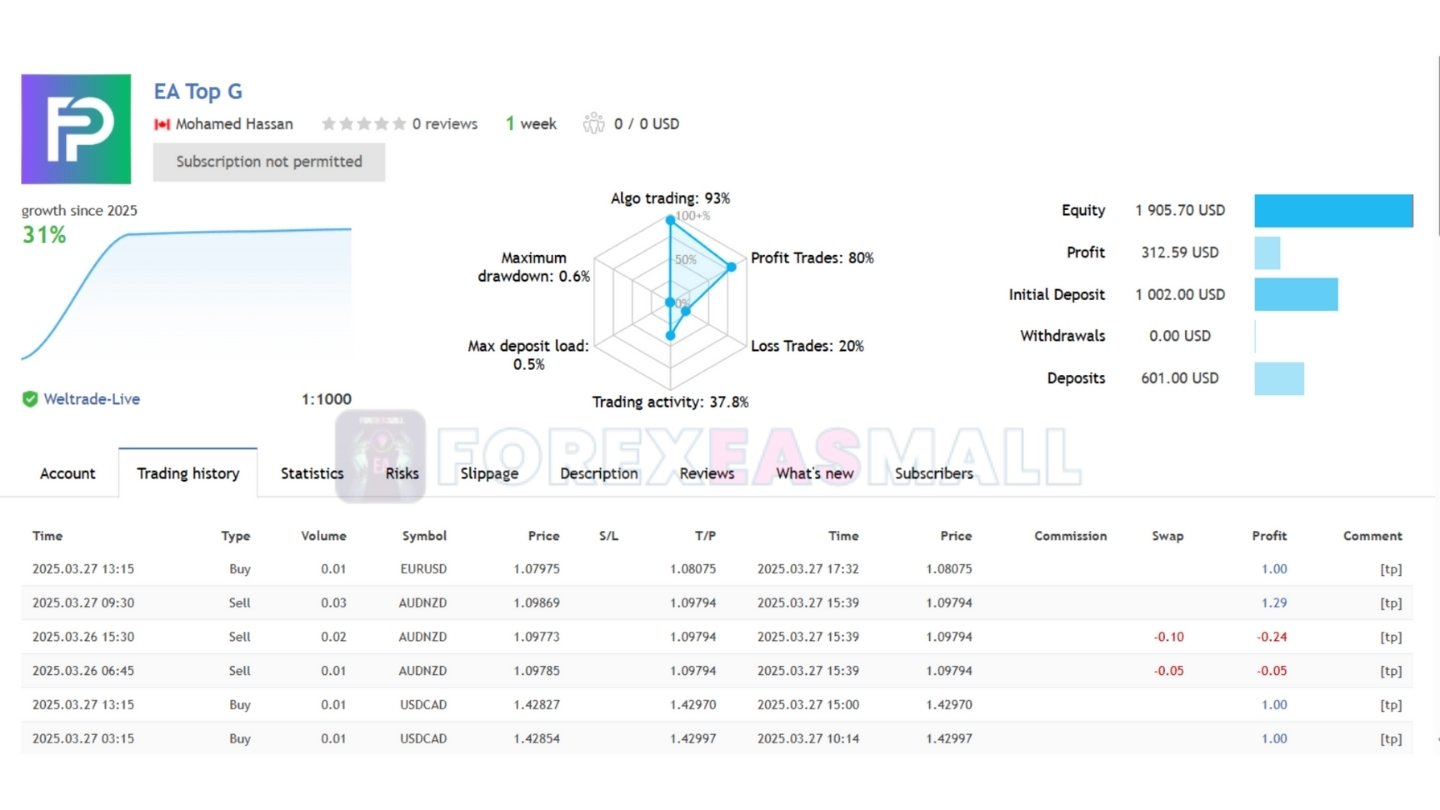Click the Type column header
This screenshot has height=810, width=1440.
coord(236,536)
